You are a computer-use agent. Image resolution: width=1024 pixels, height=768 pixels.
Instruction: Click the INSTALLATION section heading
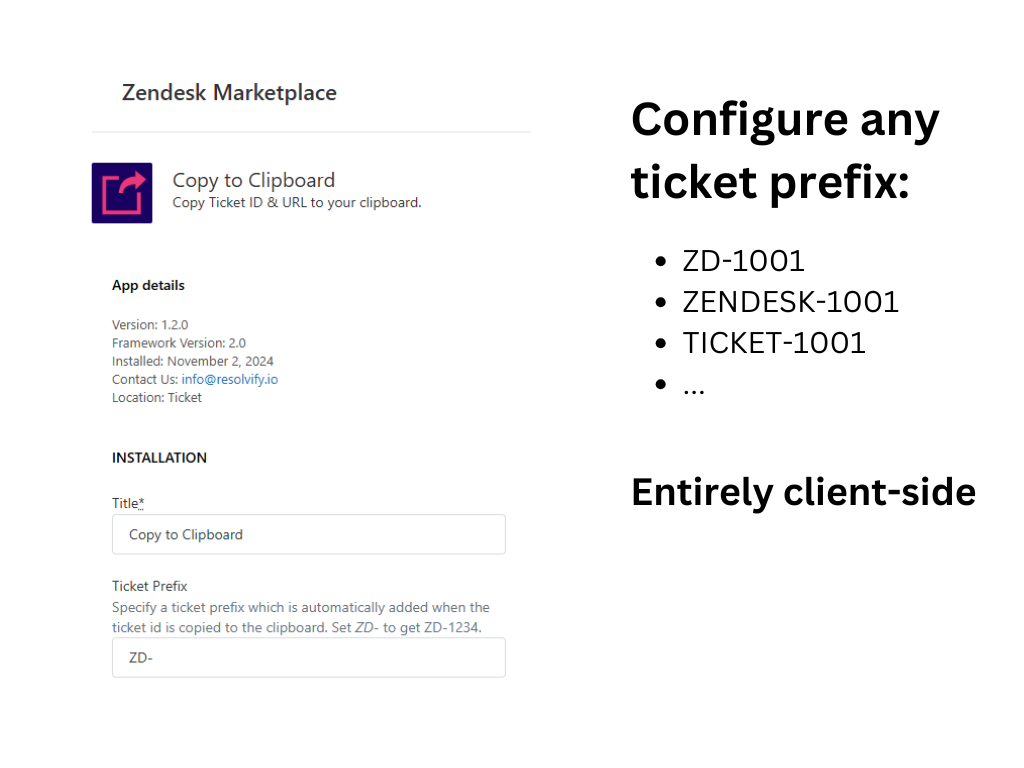tap(159, 458)
